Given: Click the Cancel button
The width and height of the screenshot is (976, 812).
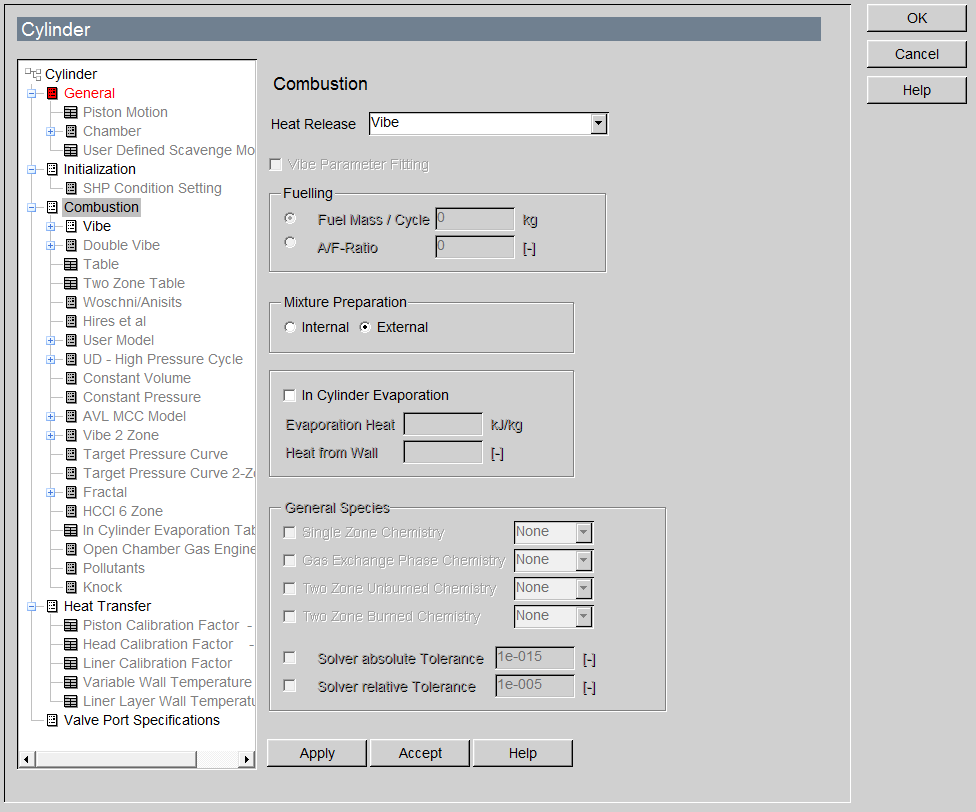Looking at the screenshot, I should 916,55.
